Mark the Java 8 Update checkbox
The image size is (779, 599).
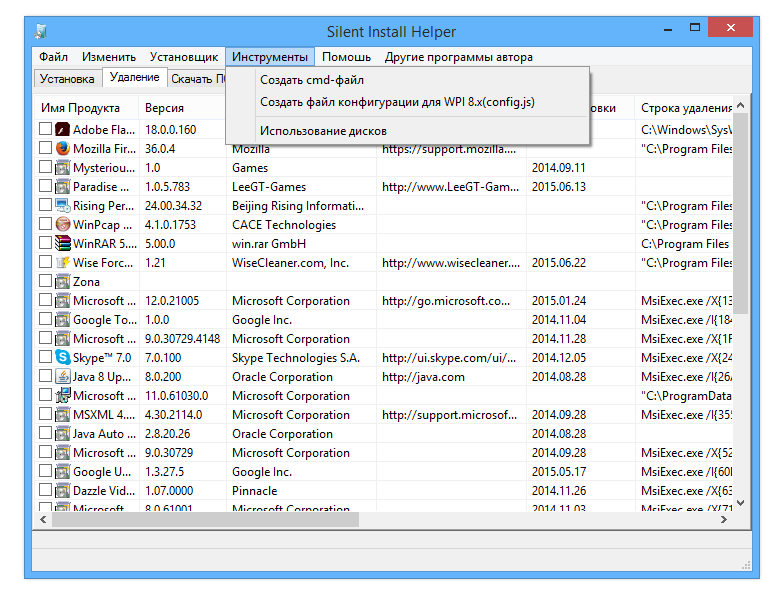45,376
